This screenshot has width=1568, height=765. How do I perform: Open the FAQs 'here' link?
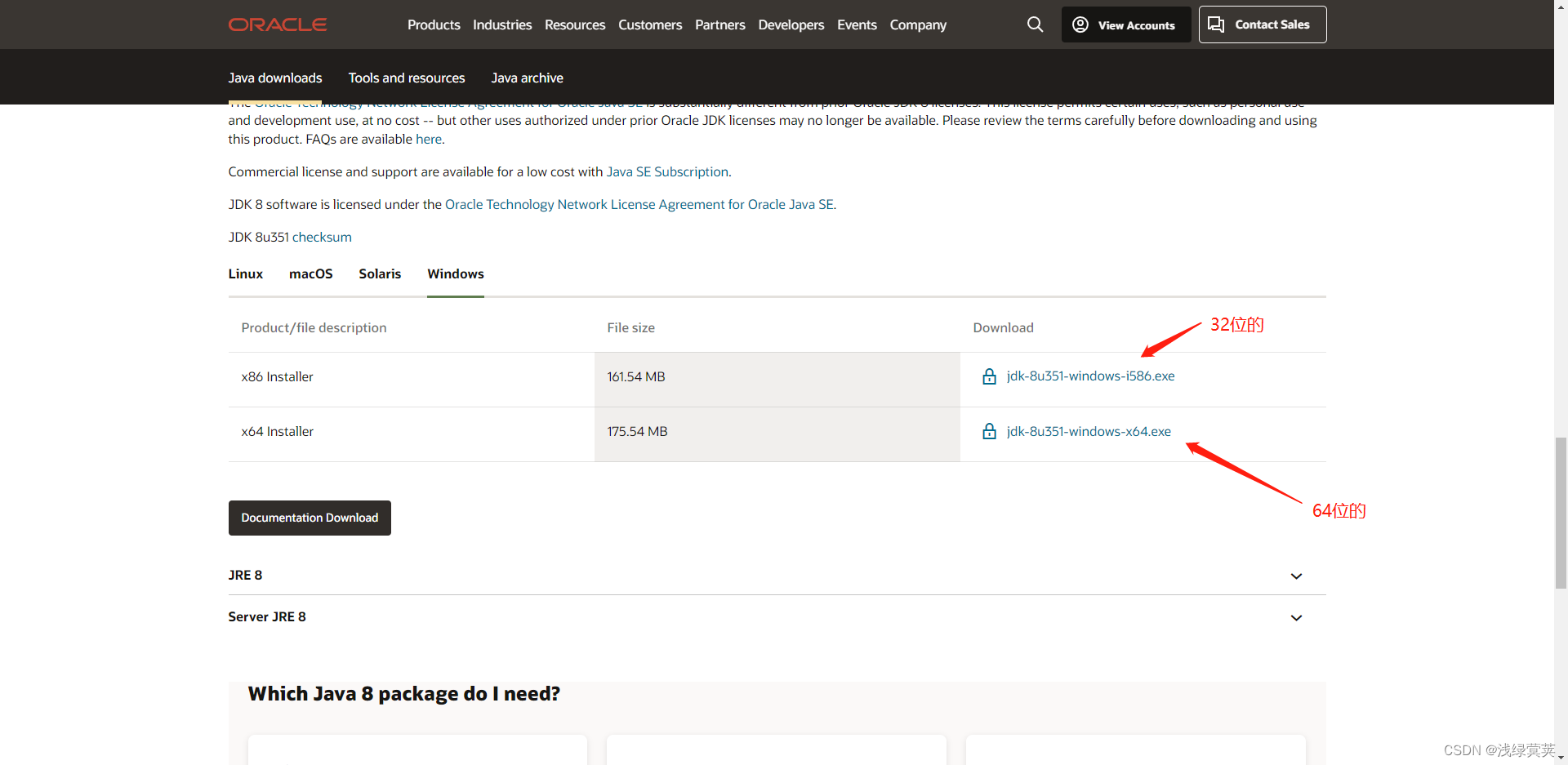pyautogui.click(x=429, y=139)
